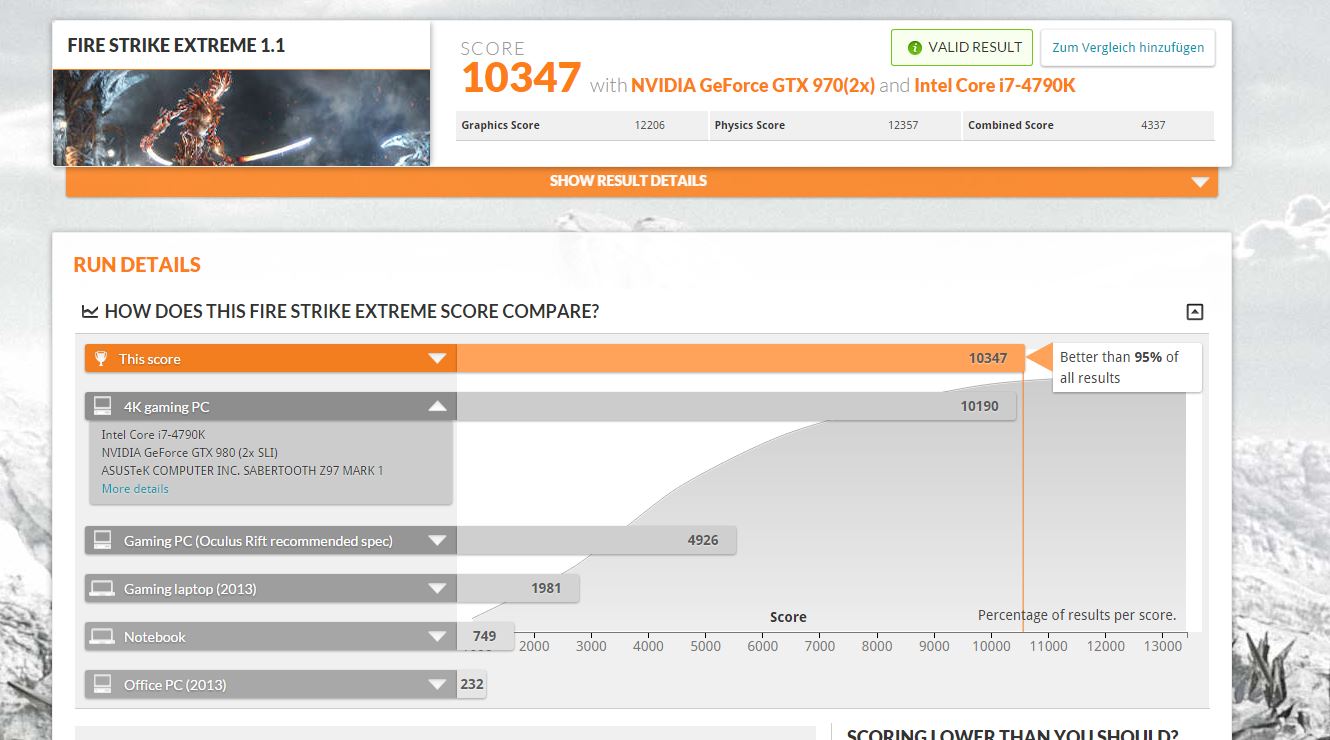1330x740 pixels.
Task: Click the Combined Score value 4337
Action: [x=1153, y=125]
